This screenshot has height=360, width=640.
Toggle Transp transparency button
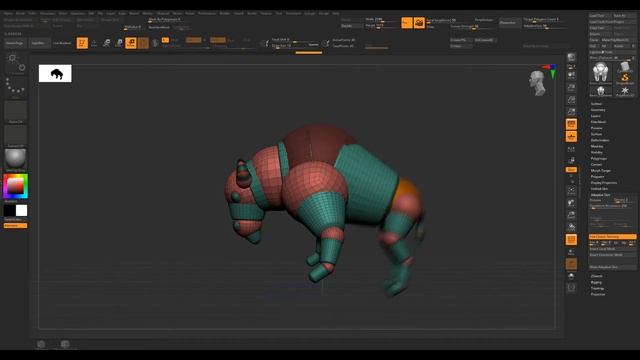[x=571, y=252]
